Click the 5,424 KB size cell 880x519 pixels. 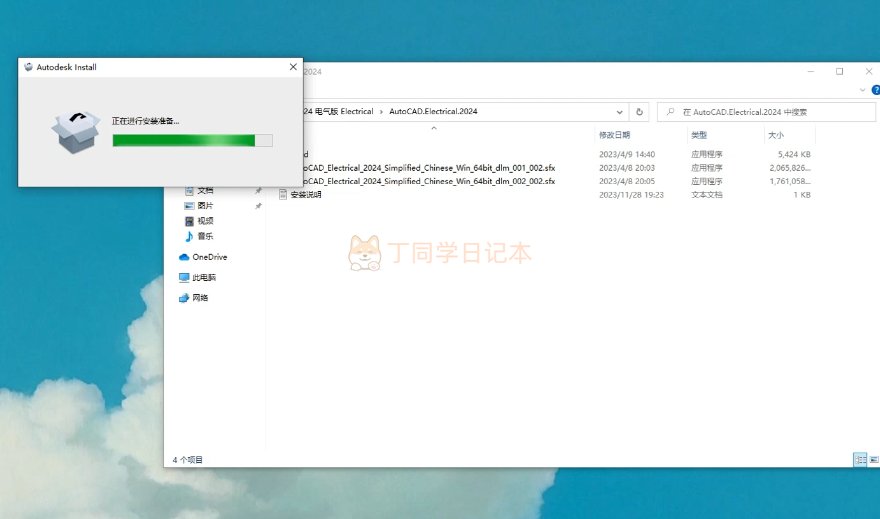coord(794,154)
